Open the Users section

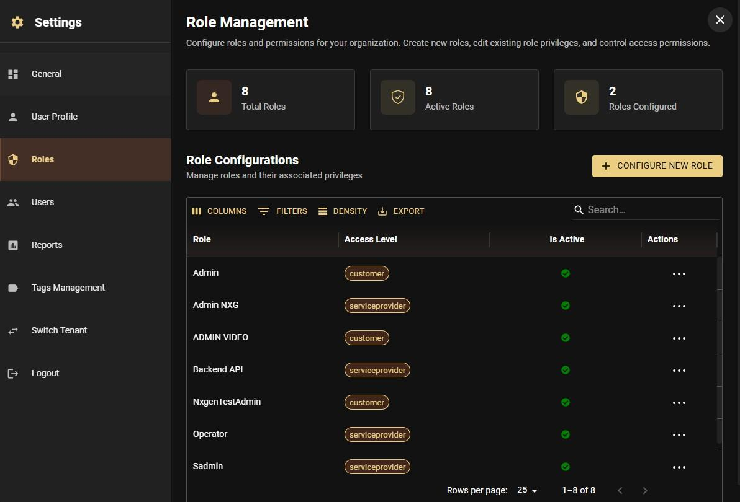tap(85, 202)
